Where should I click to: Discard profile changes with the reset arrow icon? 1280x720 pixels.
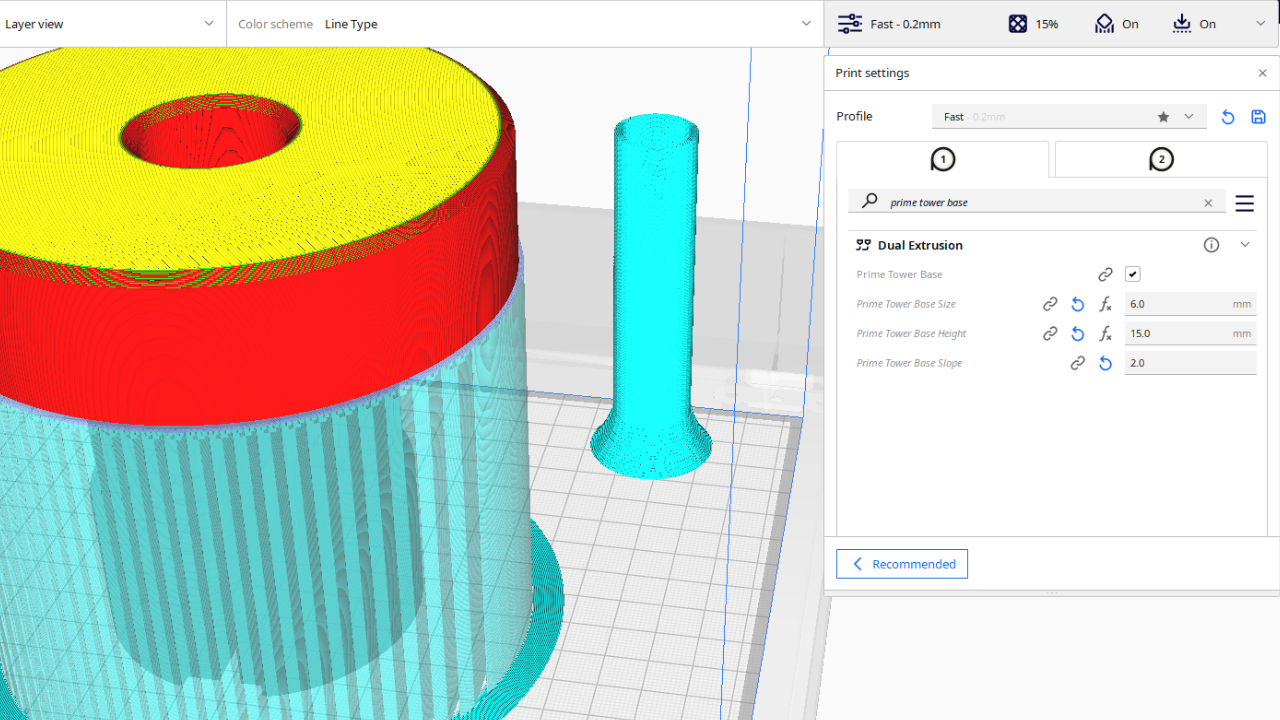click(x=1228, y=117)
